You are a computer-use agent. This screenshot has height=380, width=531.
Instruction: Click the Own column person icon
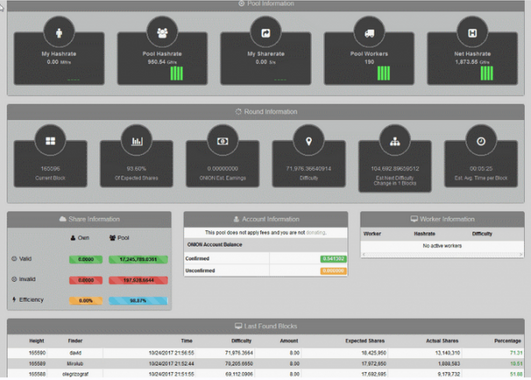tap(73, 238)
